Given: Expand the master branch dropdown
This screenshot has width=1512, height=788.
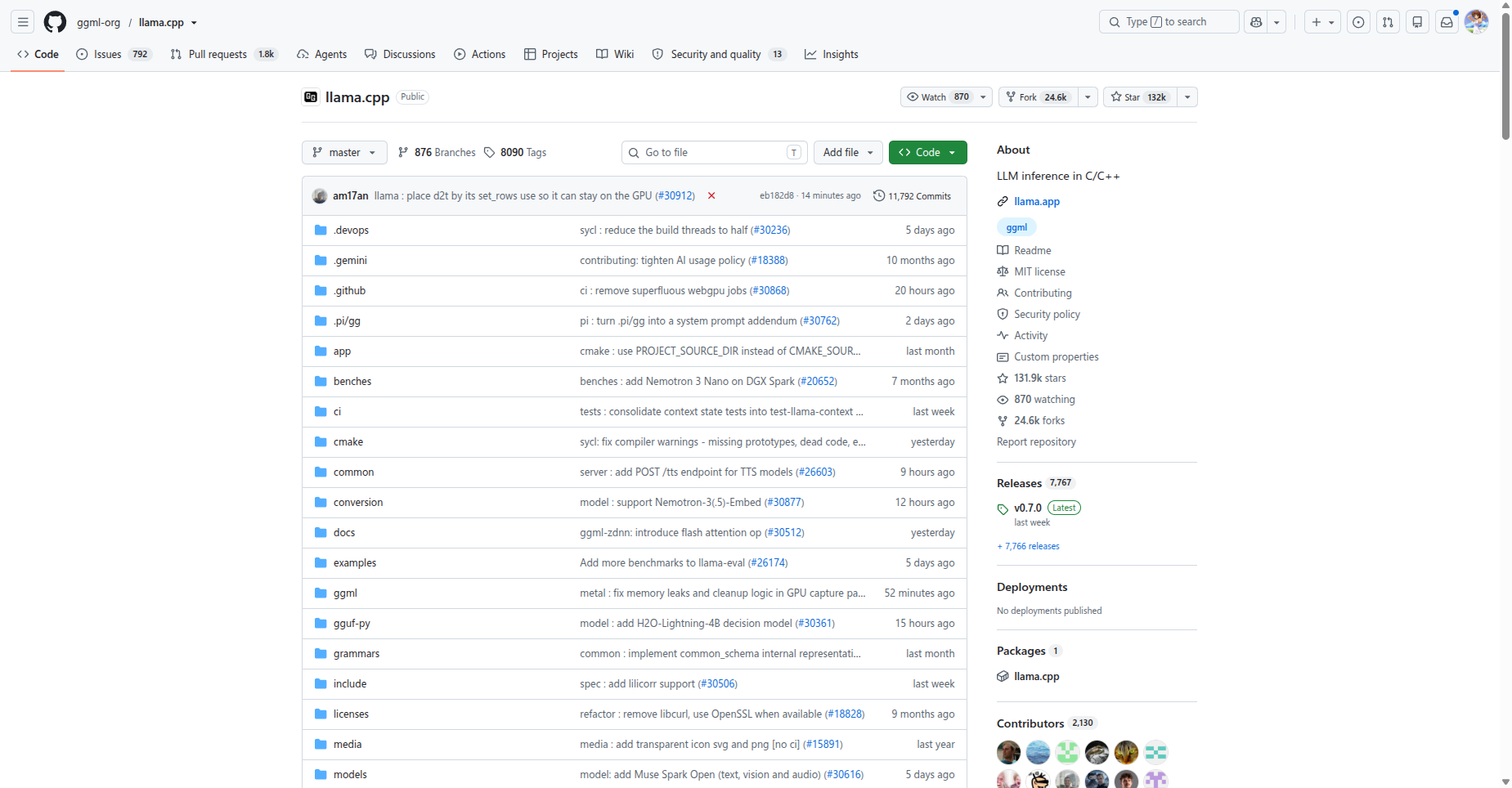Looking at the screenshot, I should click(x=344, y=153).
